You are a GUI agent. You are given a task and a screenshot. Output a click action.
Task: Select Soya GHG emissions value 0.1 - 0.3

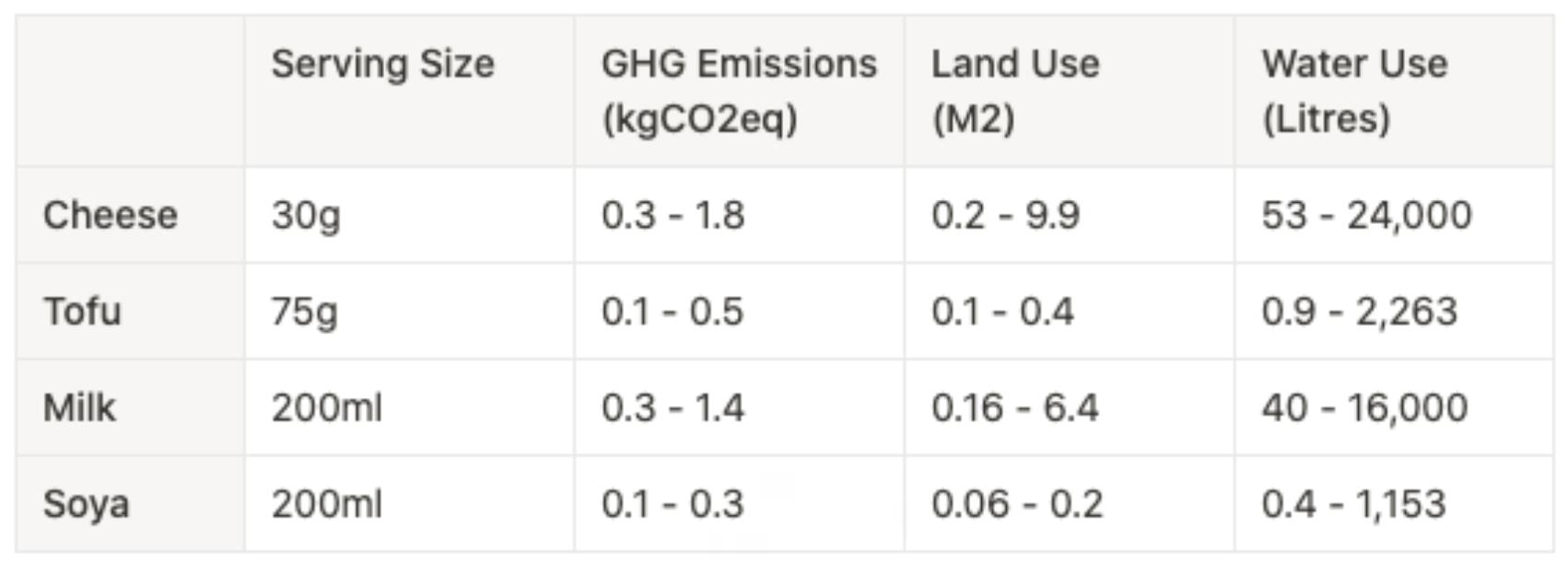tap(673, 504)
